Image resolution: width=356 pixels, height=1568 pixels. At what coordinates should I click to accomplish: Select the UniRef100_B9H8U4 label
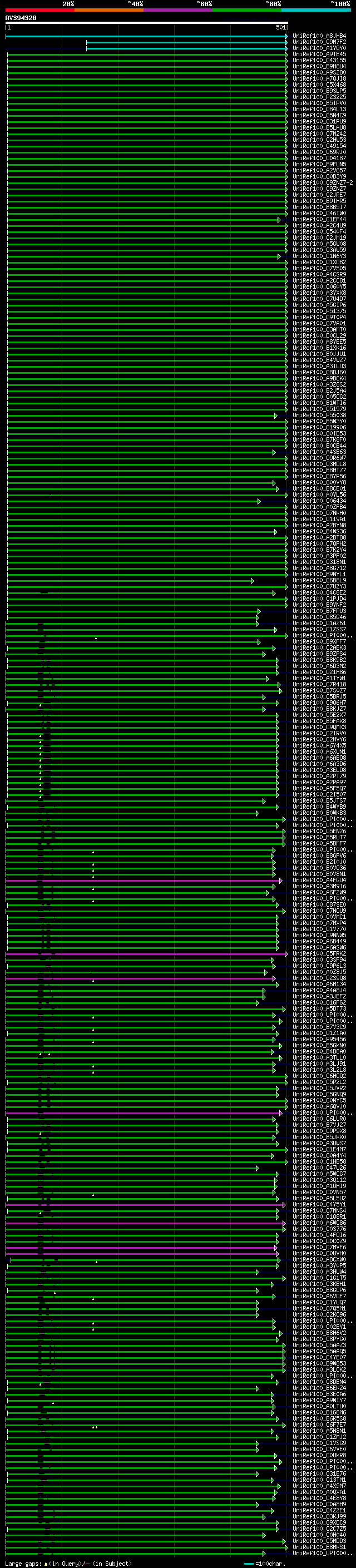319,67
